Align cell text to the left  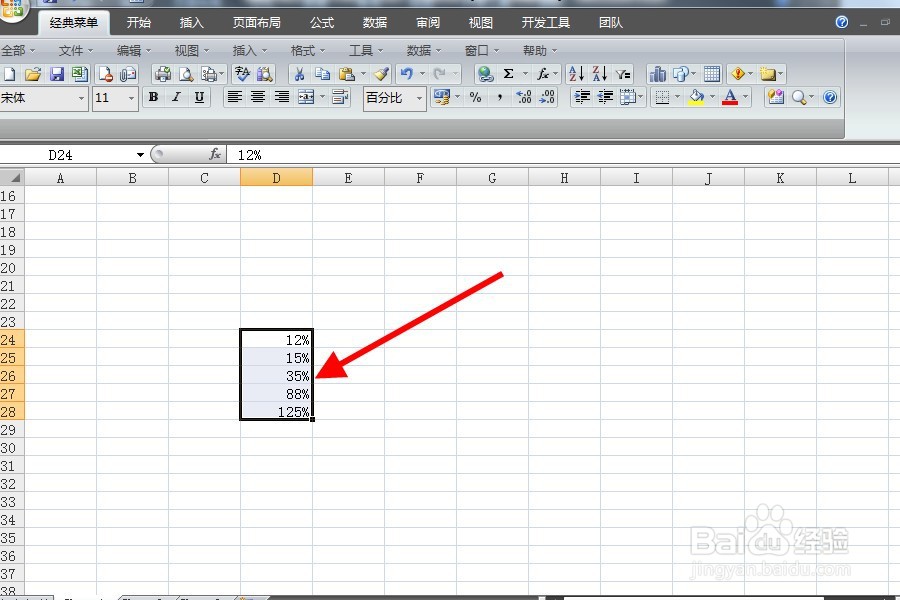pos(234,98)
